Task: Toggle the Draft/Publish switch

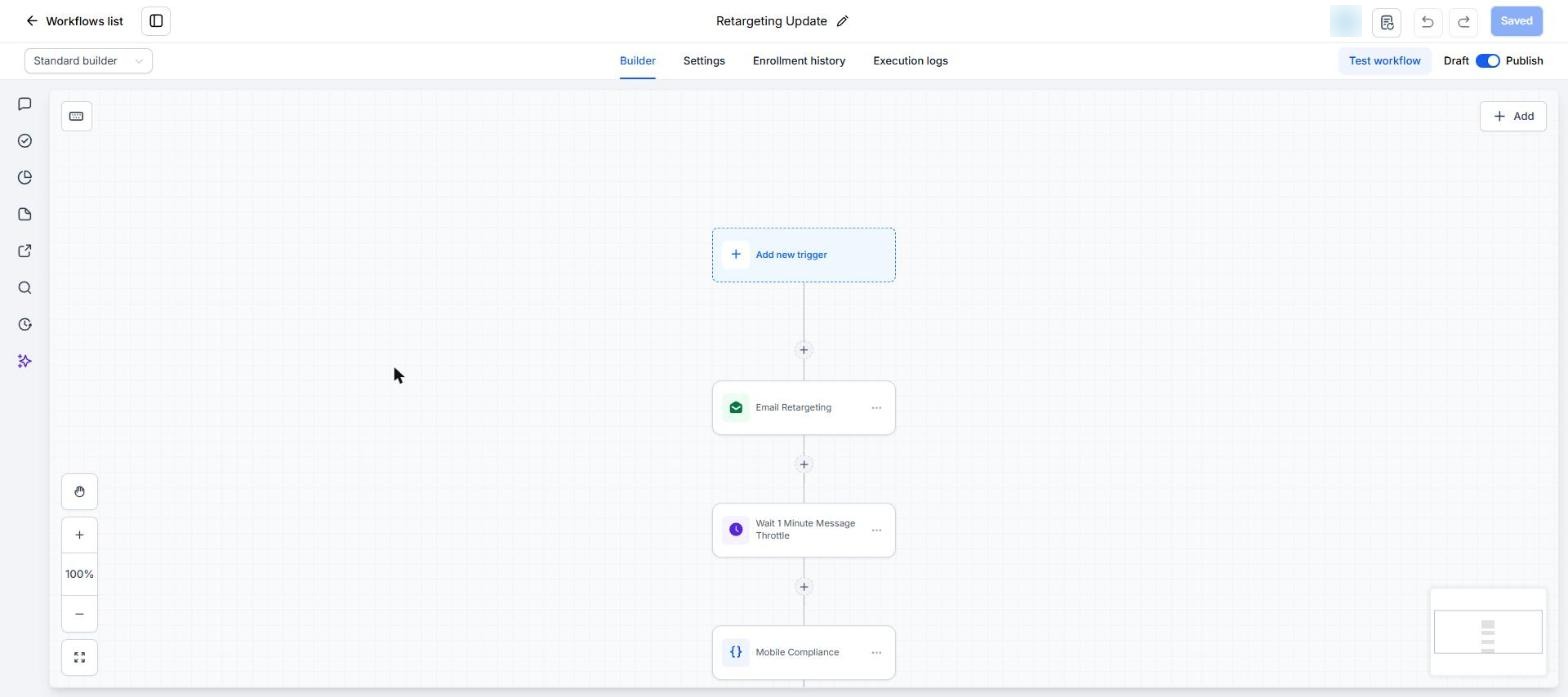Action: (x=1487, y=61)
